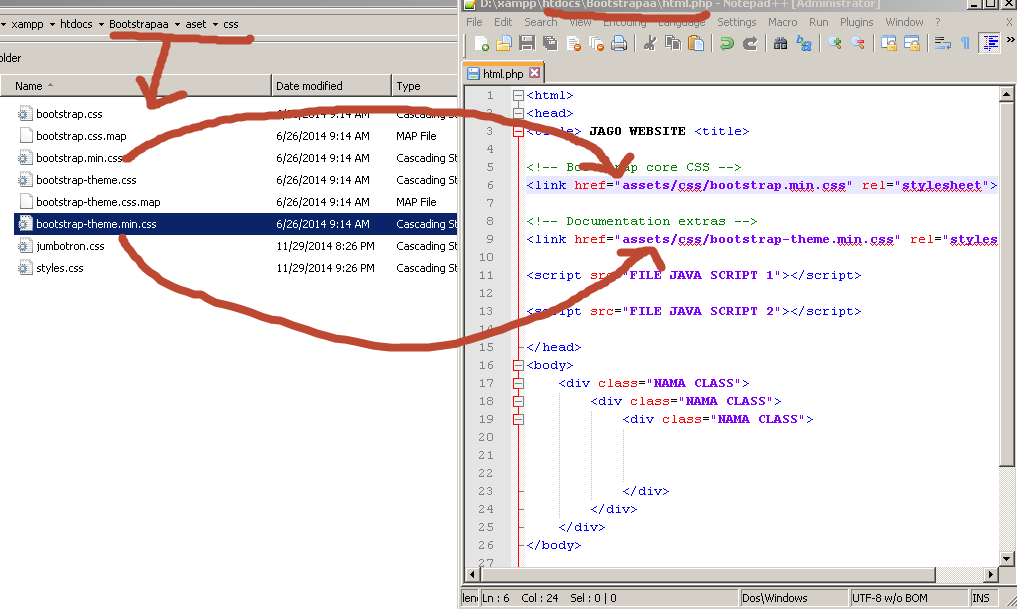The width and height of the screenshot is (1017, 609).
Task: Select the Save All toolbar icon
Action: click(x=549, y=43)
